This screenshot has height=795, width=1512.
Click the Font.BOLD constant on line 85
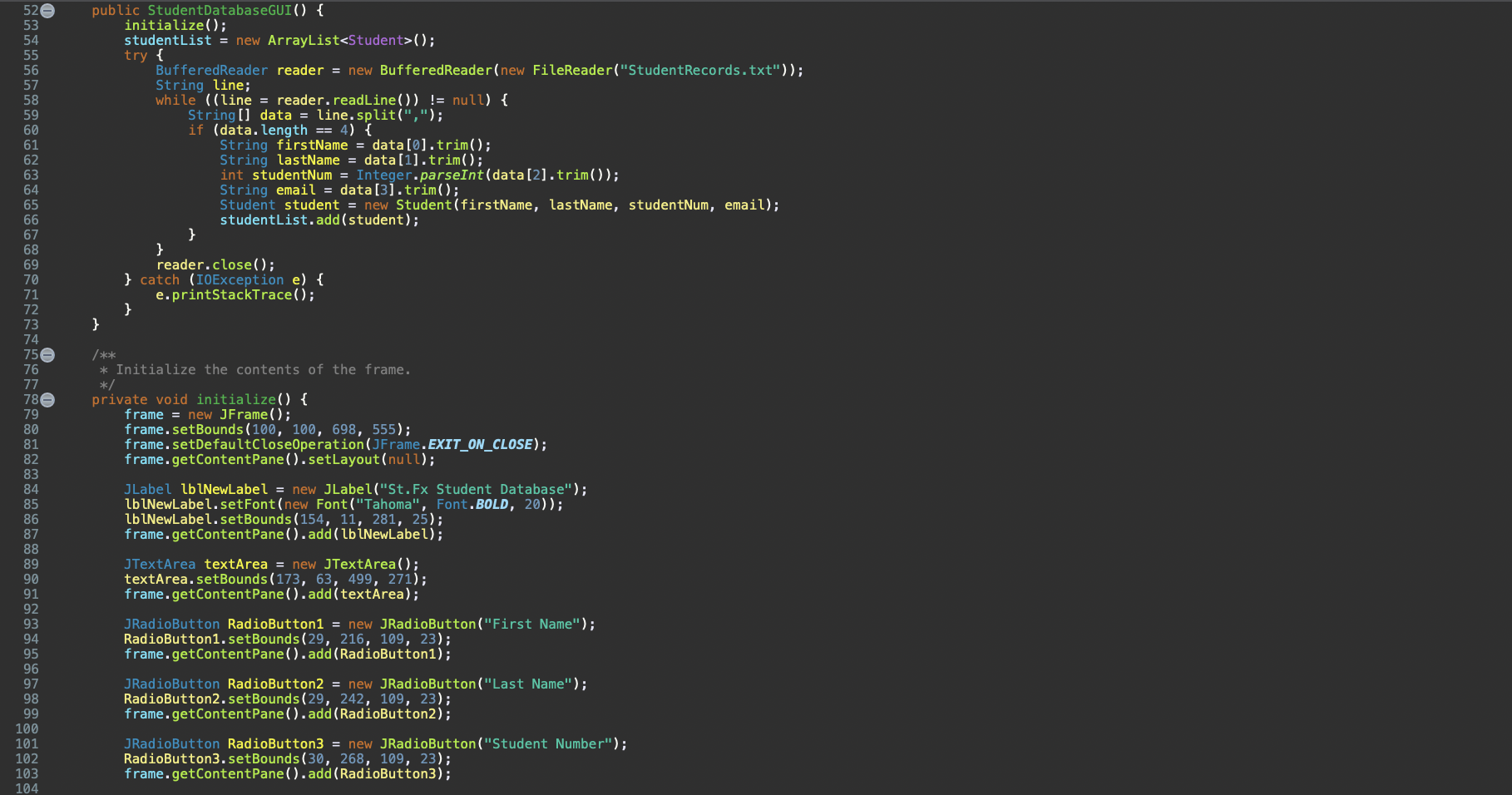pyautogui.click(x=492, y=504)
